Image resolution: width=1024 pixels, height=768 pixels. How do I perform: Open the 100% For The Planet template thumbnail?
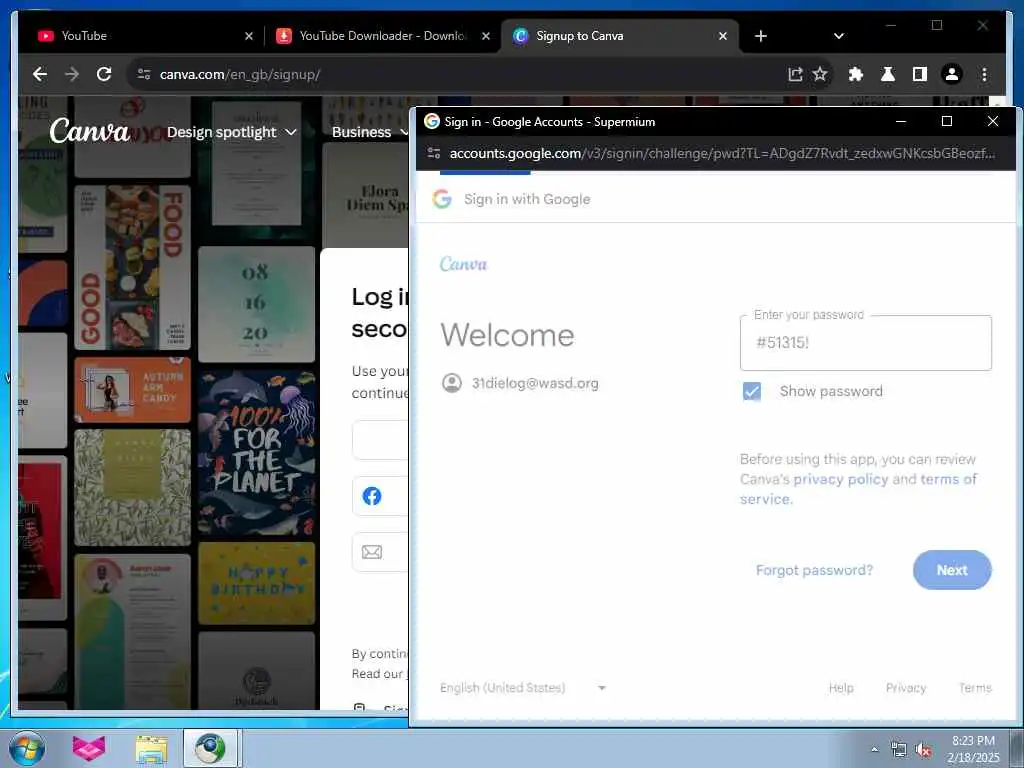(257, 452)
